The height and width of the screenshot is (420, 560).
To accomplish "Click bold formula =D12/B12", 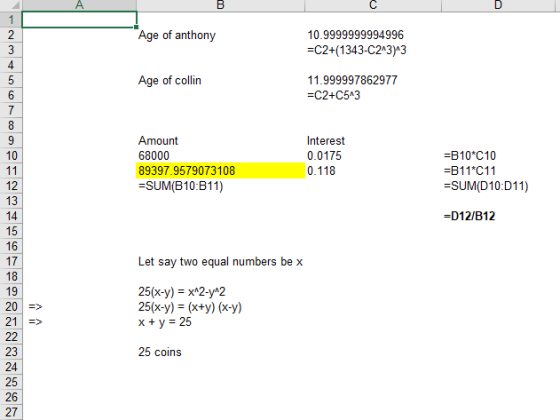I will click(469, 216).
